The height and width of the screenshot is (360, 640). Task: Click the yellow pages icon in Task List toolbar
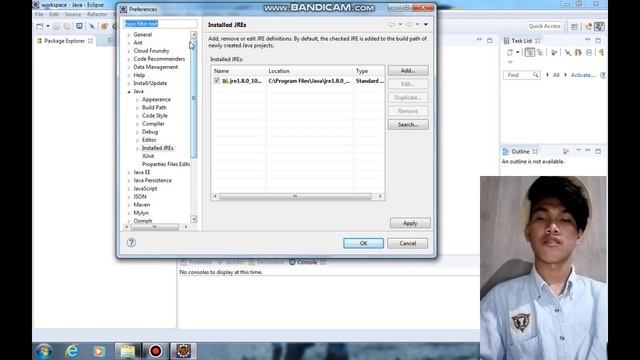(578, 52)
